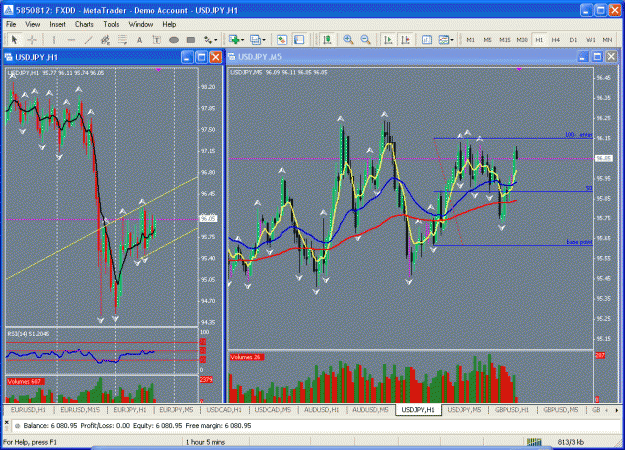Pick the ellipse shape tool
This screenshot has width=625, height=450.
[x=174, y=40]
